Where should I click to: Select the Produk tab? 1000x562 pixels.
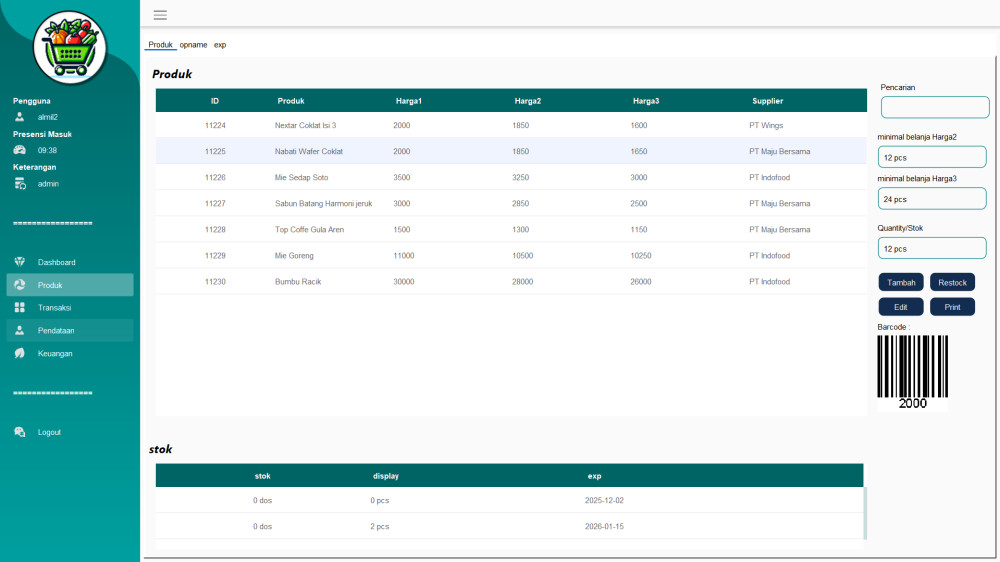(160, 45)
